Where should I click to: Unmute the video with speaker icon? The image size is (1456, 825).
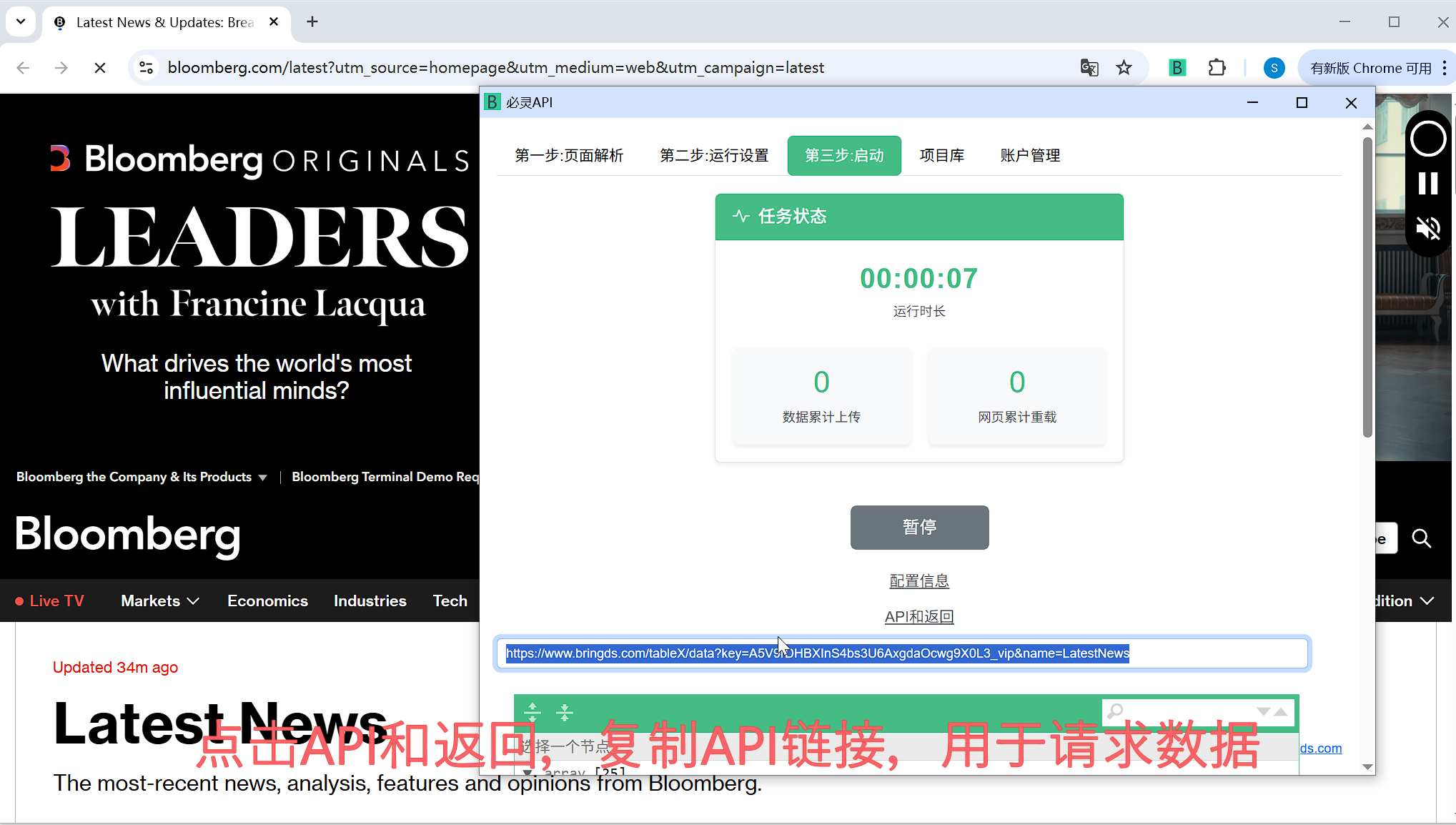point(1427,229)
